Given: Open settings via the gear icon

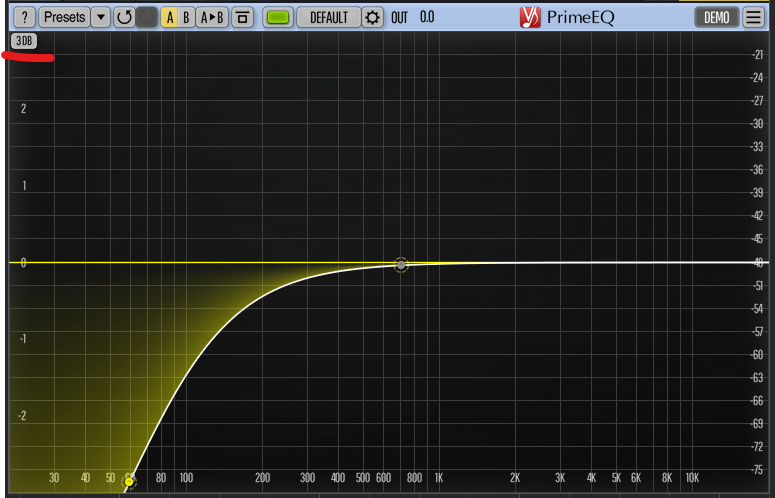Looking at the screenshot, I should coord(372,17).
